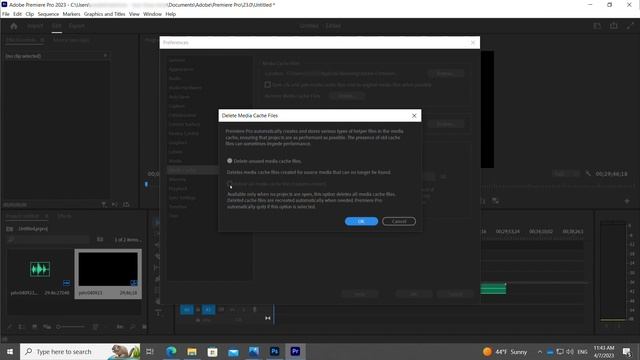Tick the save cache files next to originals checkbox
This screenshot has height=360, width=640.
tap(268, 84)
